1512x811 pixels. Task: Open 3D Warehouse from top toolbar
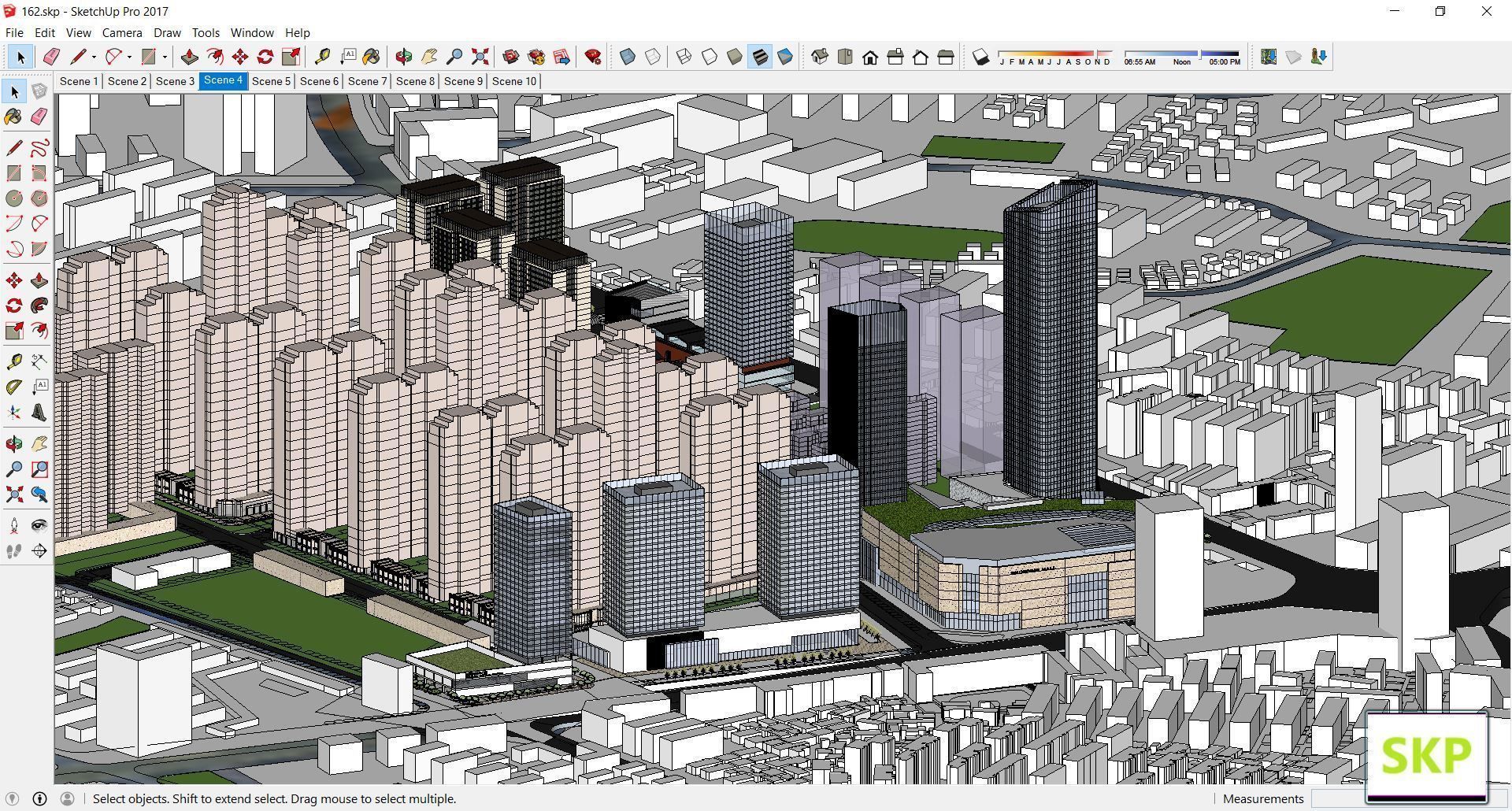(511, 57)
